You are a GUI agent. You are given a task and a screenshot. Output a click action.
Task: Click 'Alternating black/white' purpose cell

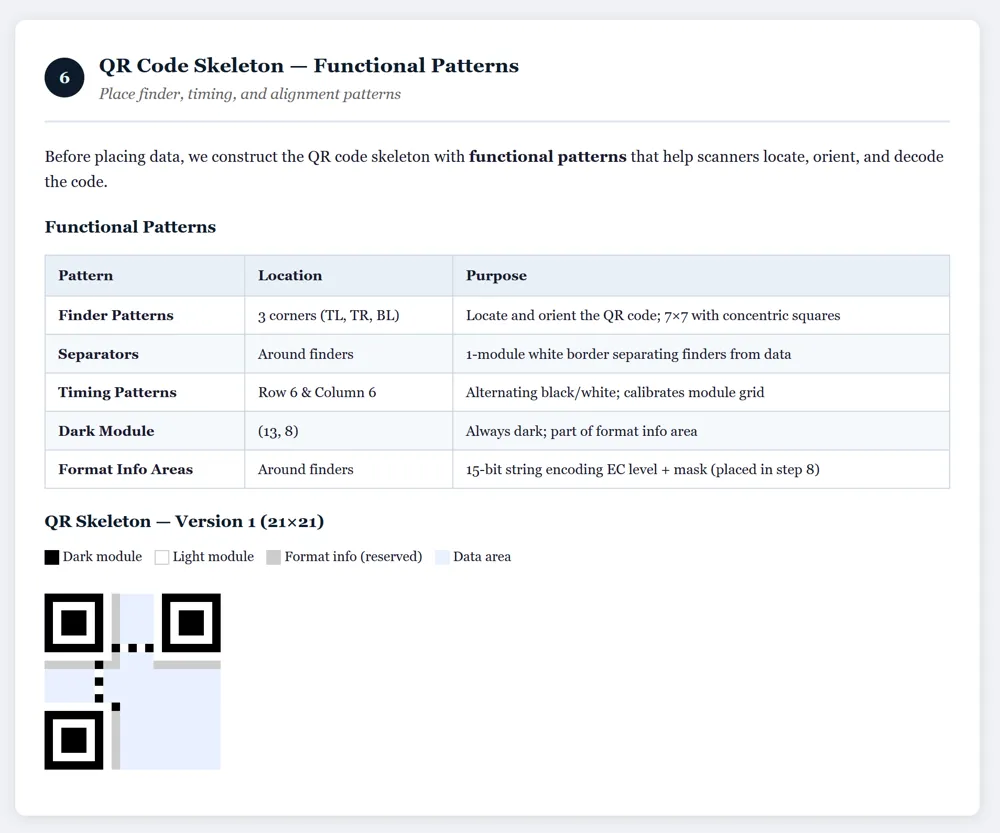click(701, 392)
